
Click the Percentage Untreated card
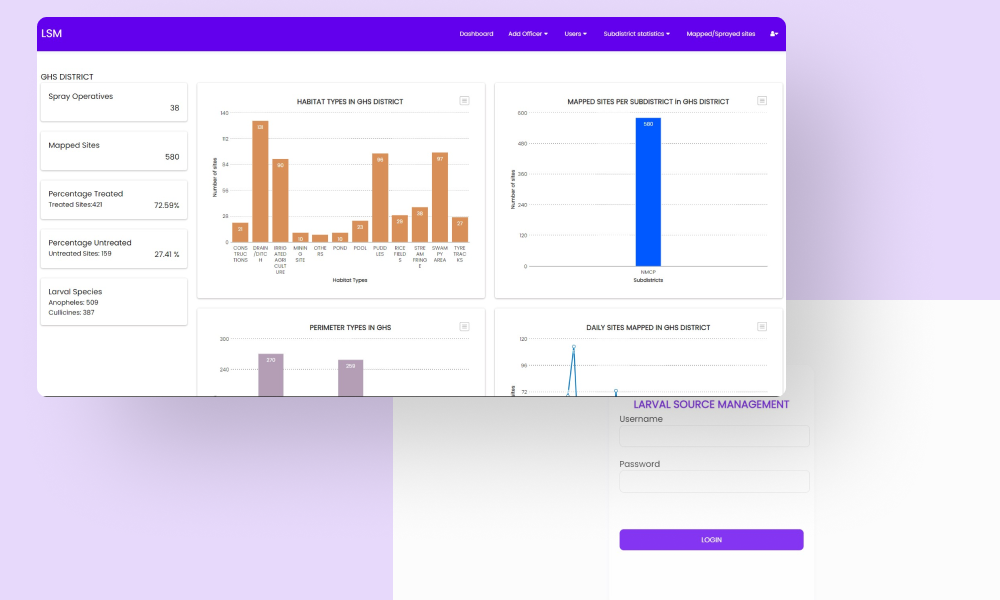pyautogui.click(x=114, y=249)
